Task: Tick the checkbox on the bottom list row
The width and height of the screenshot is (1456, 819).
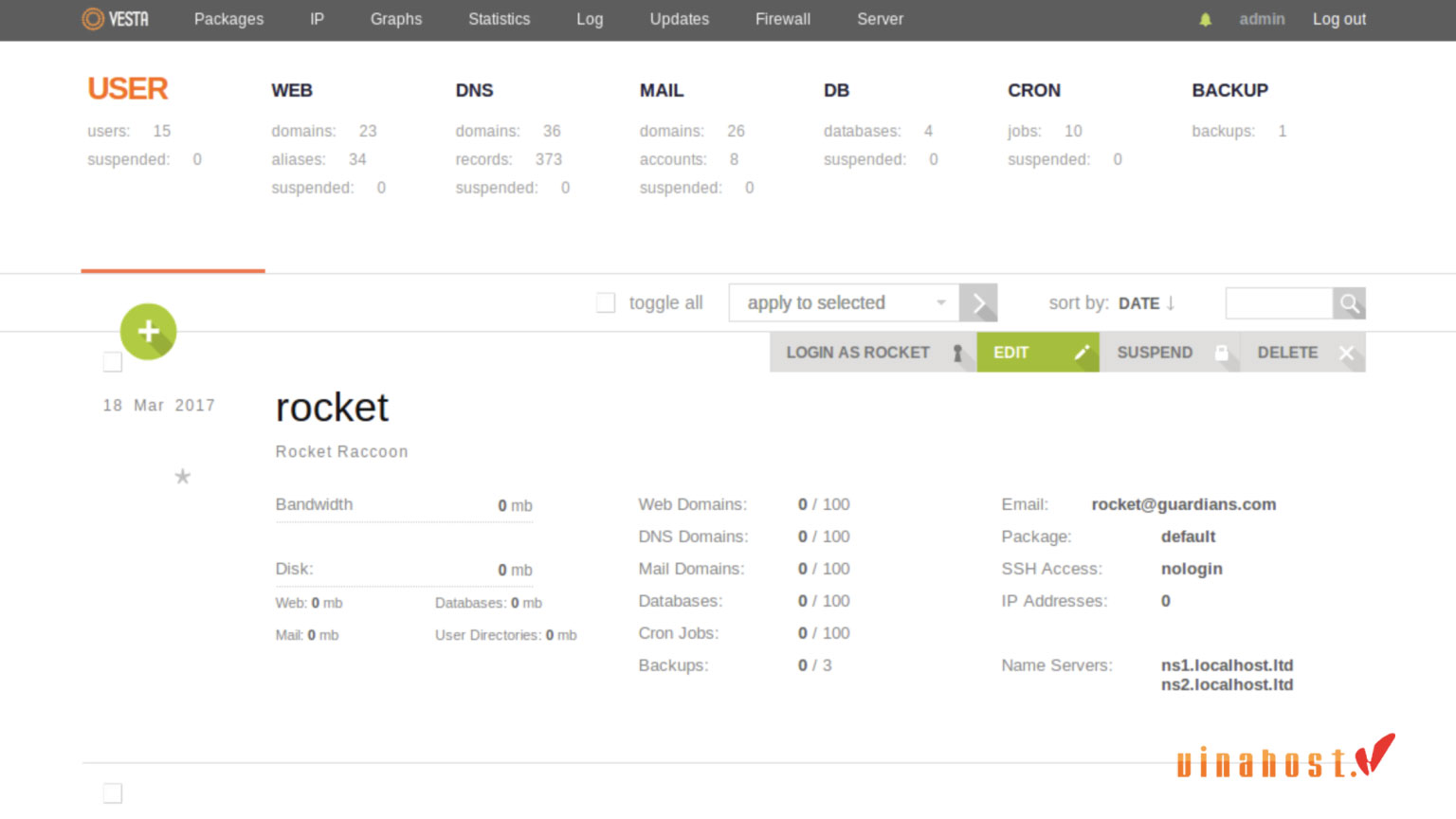Action: coord(112,792)
